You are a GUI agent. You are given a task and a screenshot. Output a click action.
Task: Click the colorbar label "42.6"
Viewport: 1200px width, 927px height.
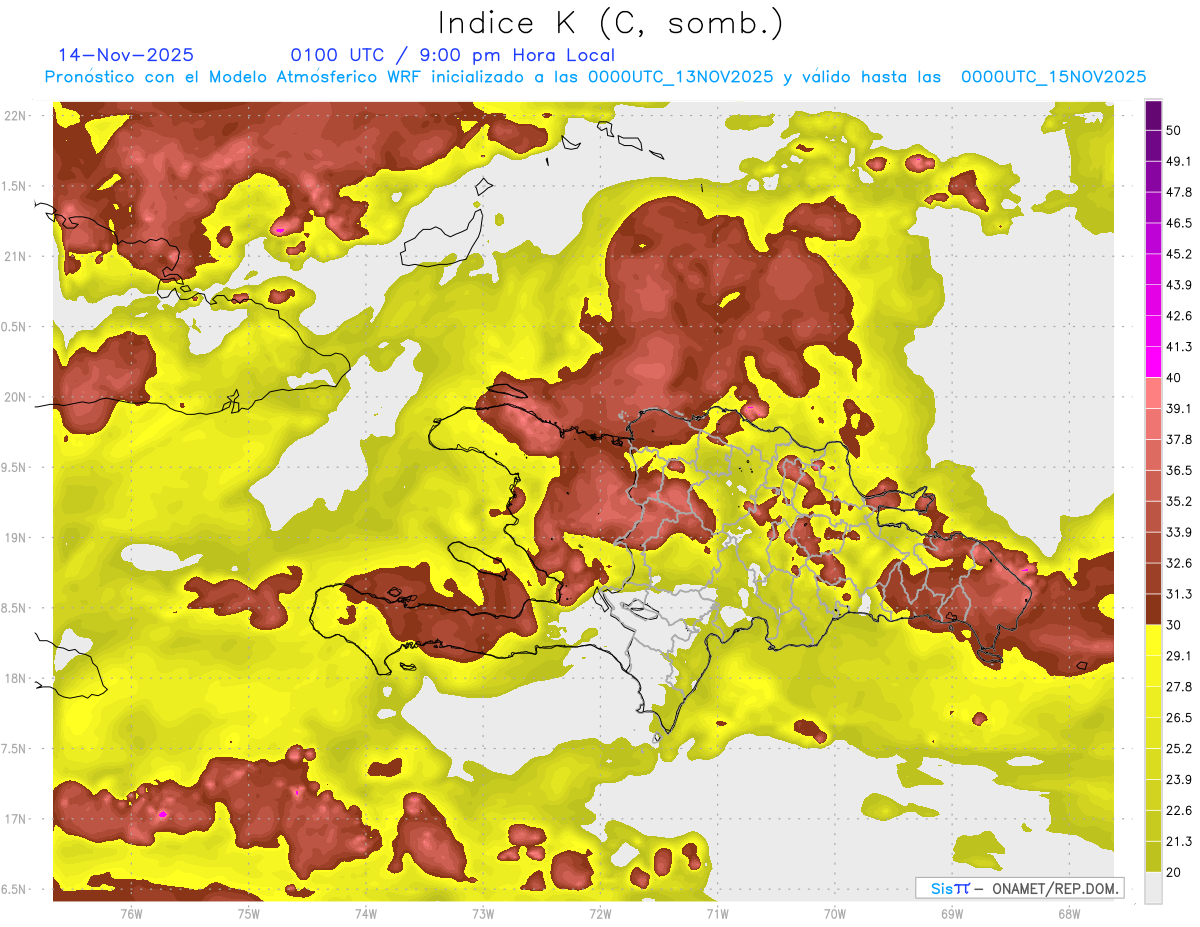(x=1179, y=316)
